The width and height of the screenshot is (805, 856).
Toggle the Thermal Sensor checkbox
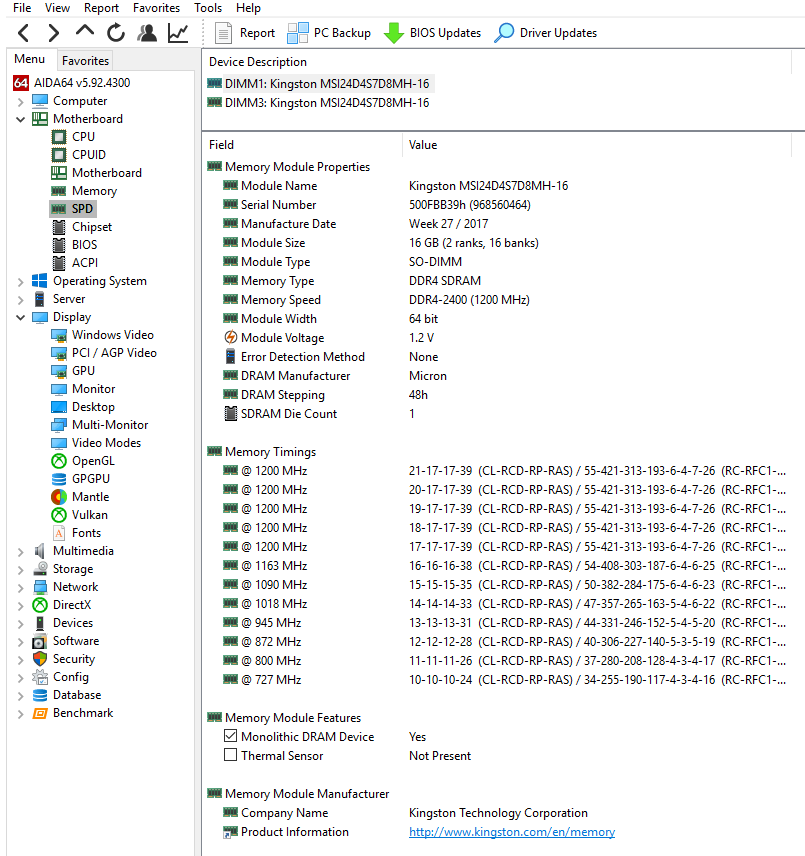tap(230, 756)
